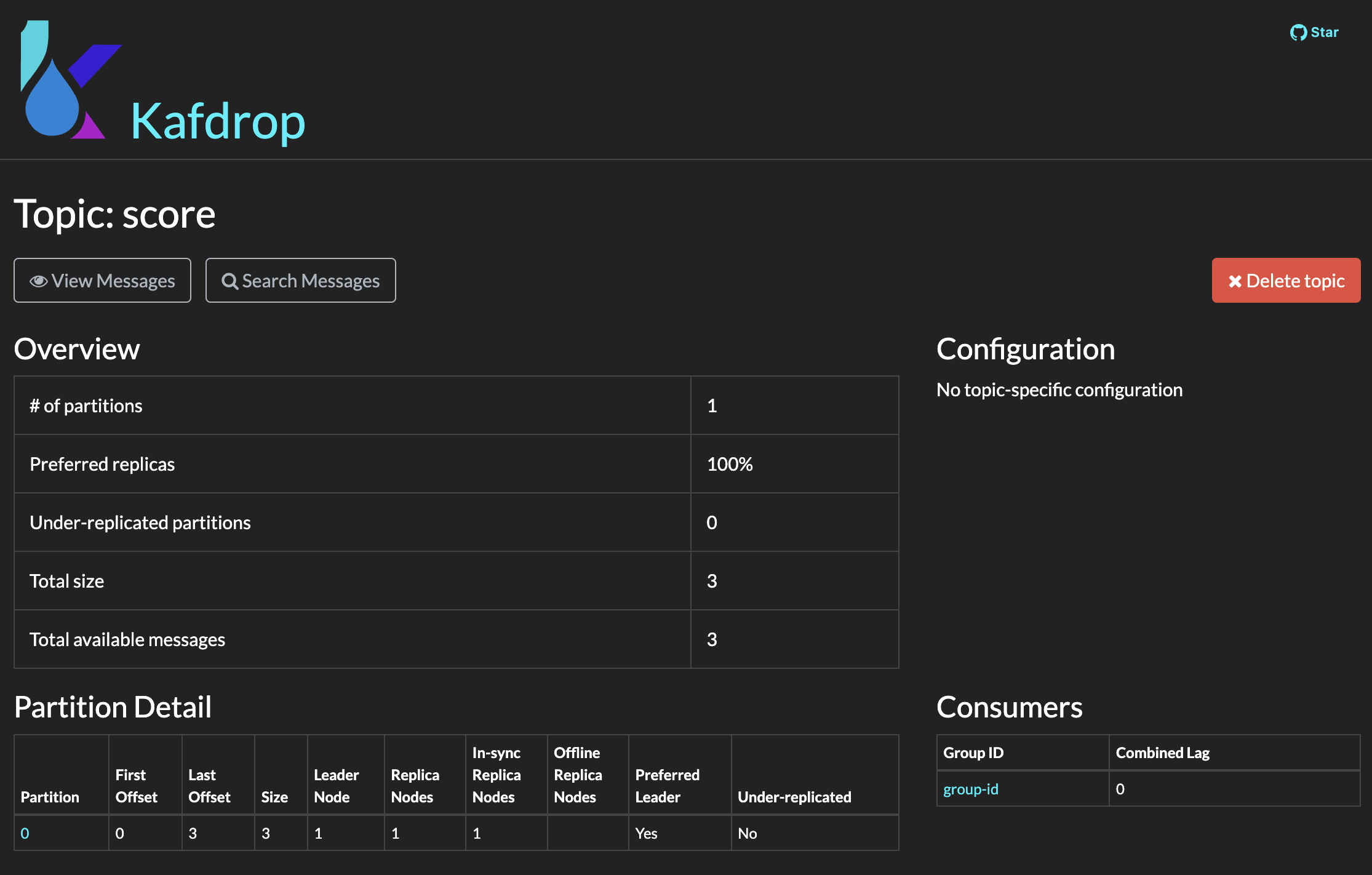Open the Kafdrop title link
Viewport: 1372px width, 875px height.
click(218, 121)
